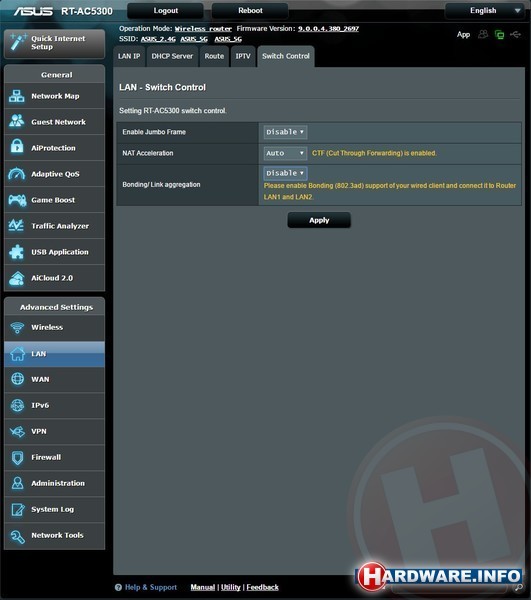This screenshot has height=600, width=531.
Task: Click the Enable Jumbo Frame label
Action: (154, 132)
